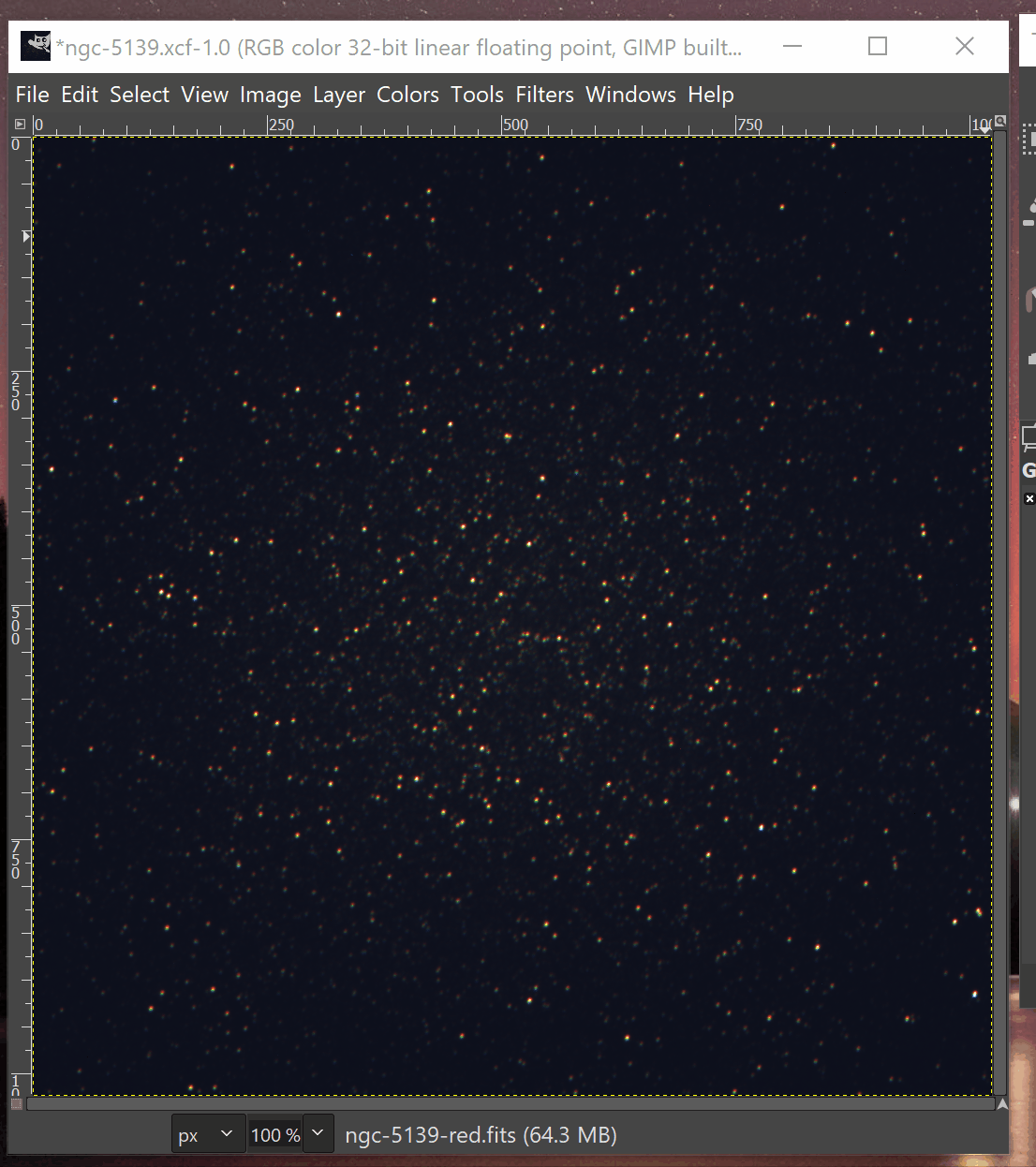Click the 100 % zoom input field

click(x=274, y=1134)
